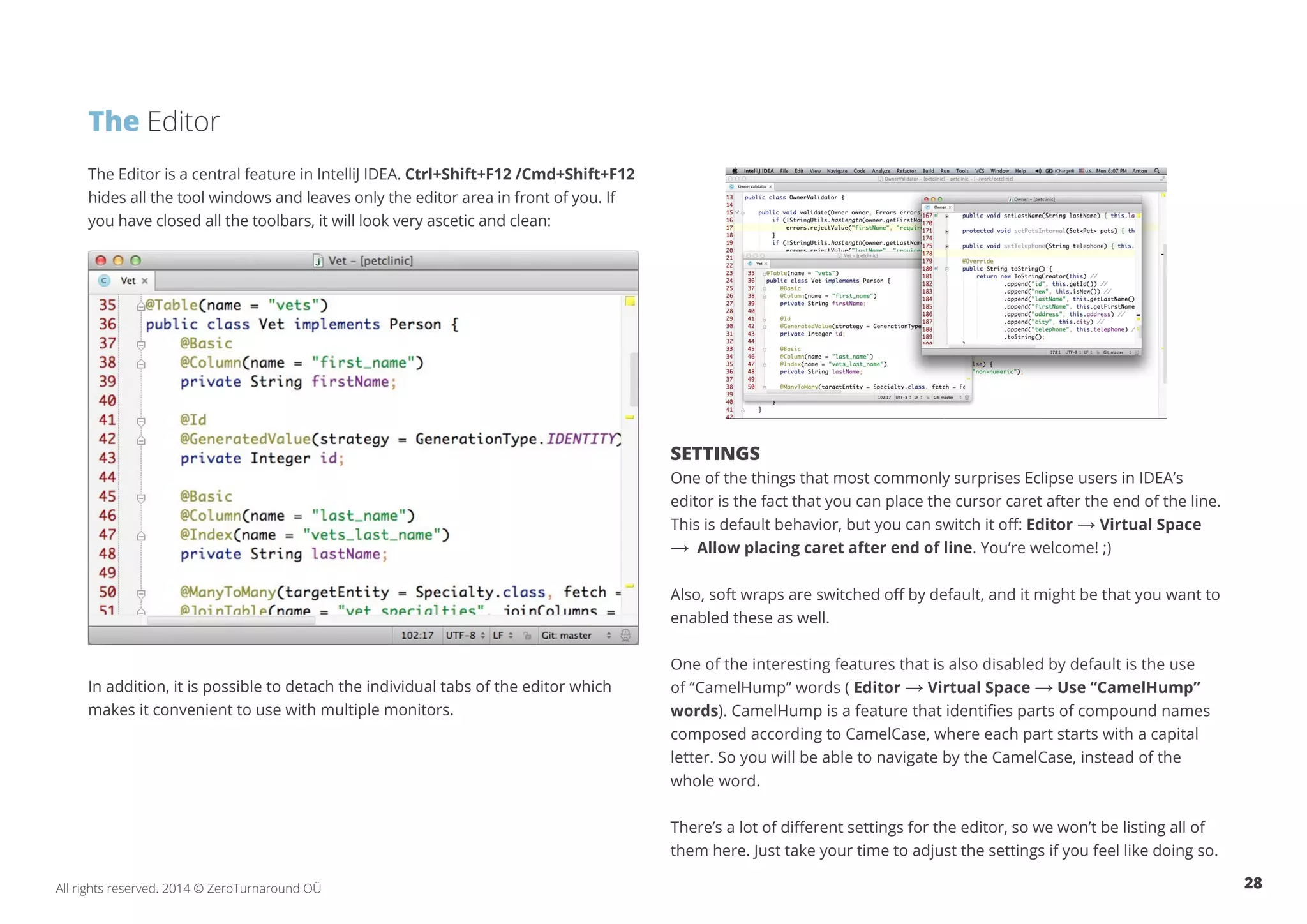Click the fullscreen arrows icon in the OwnerValidator title bar
The image size is (1307, 924).
(1162, 179)
